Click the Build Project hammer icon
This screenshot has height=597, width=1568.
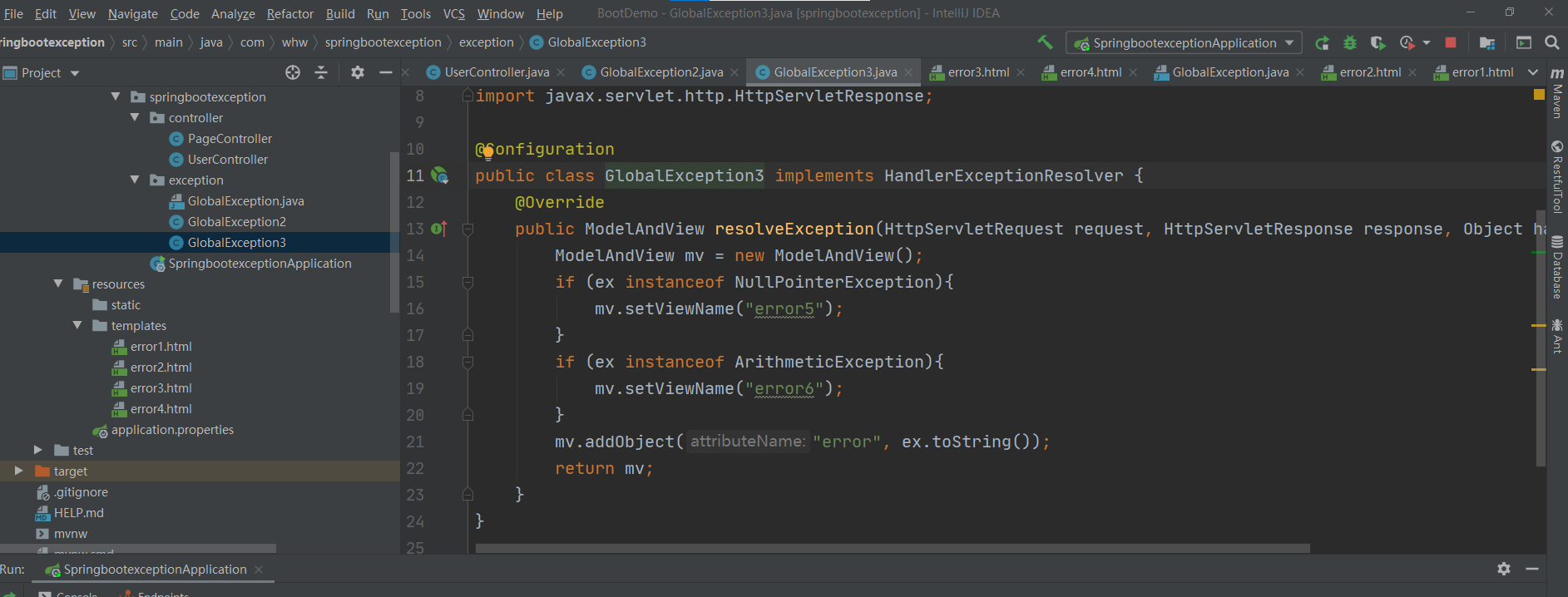[x=1045, y=42]
